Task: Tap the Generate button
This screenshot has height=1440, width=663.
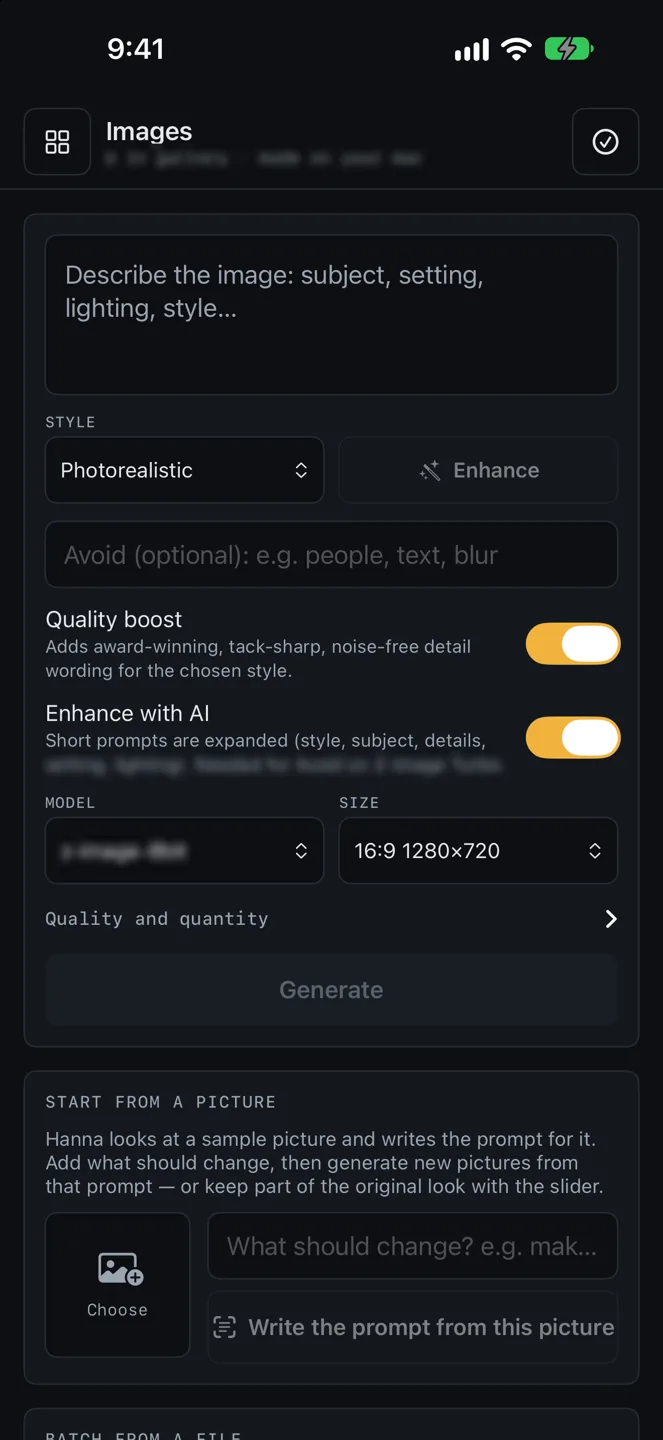Action: [x=331, y=990]
